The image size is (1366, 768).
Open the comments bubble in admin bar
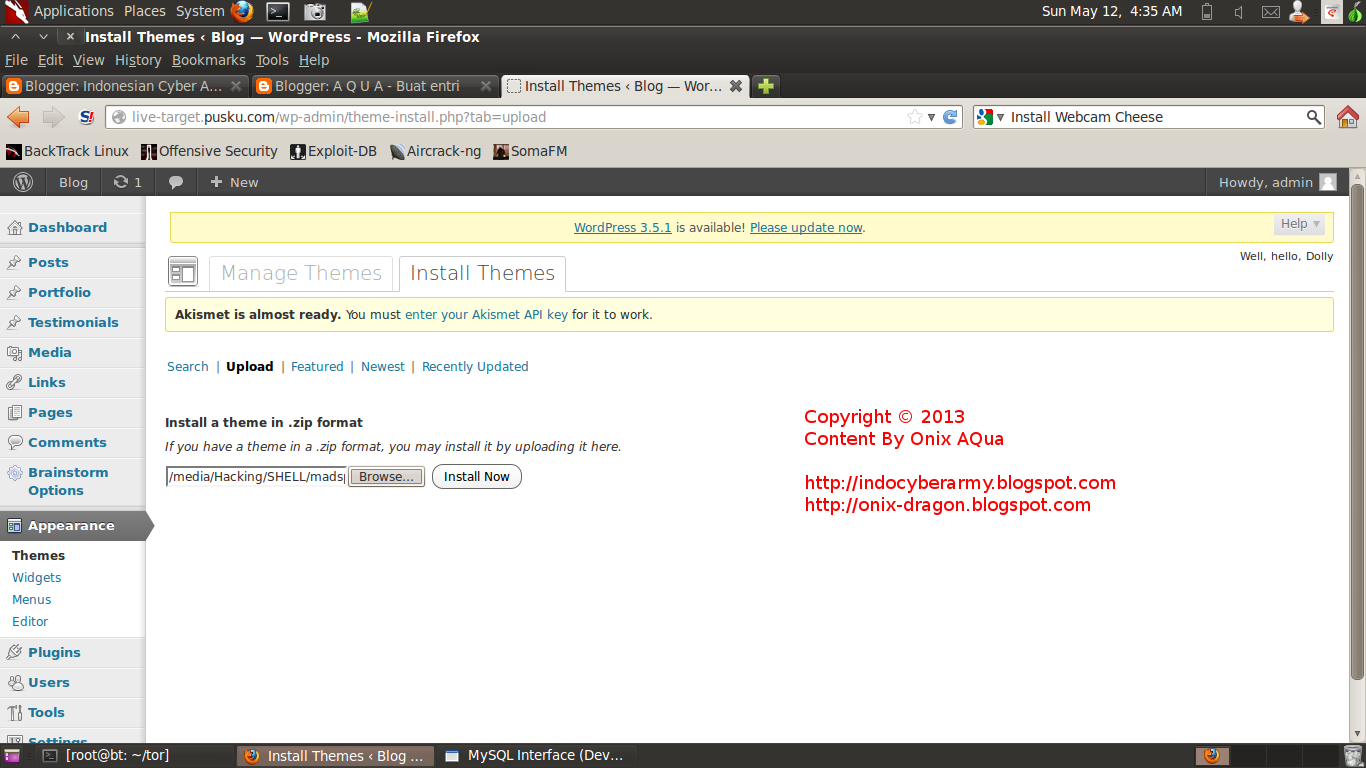tap(176, 182)
